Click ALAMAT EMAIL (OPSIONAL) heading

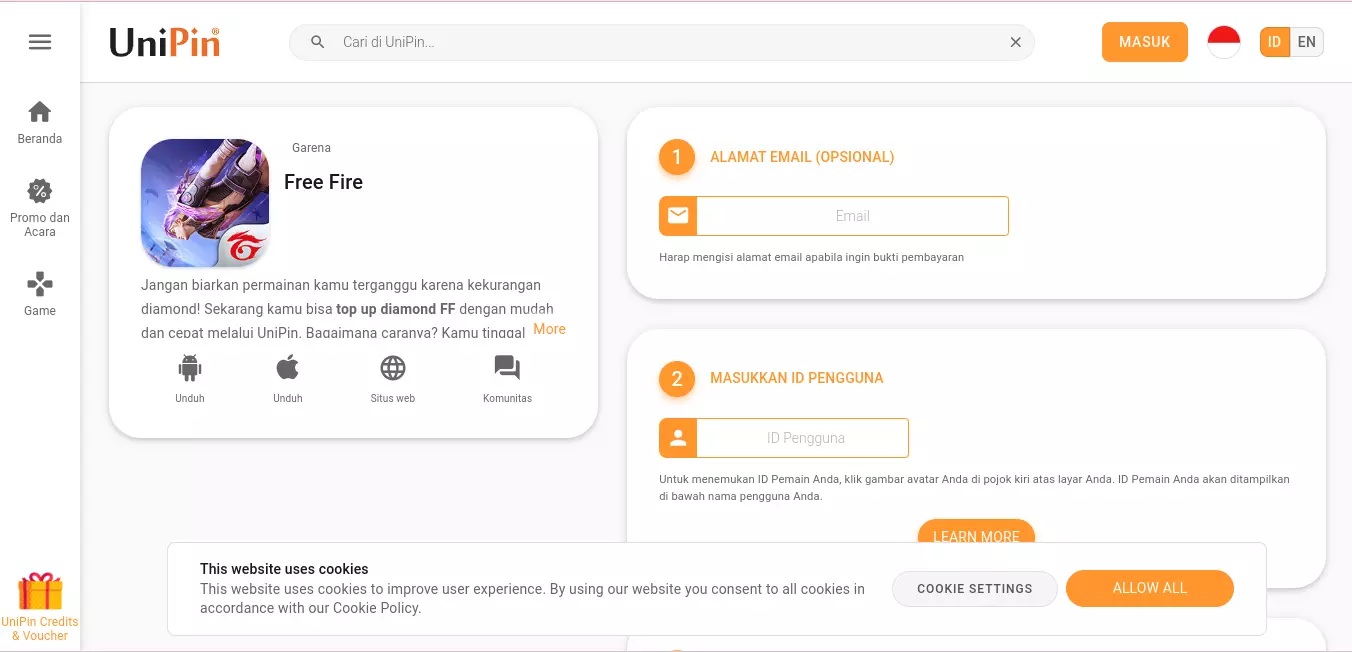click(802, 157)
